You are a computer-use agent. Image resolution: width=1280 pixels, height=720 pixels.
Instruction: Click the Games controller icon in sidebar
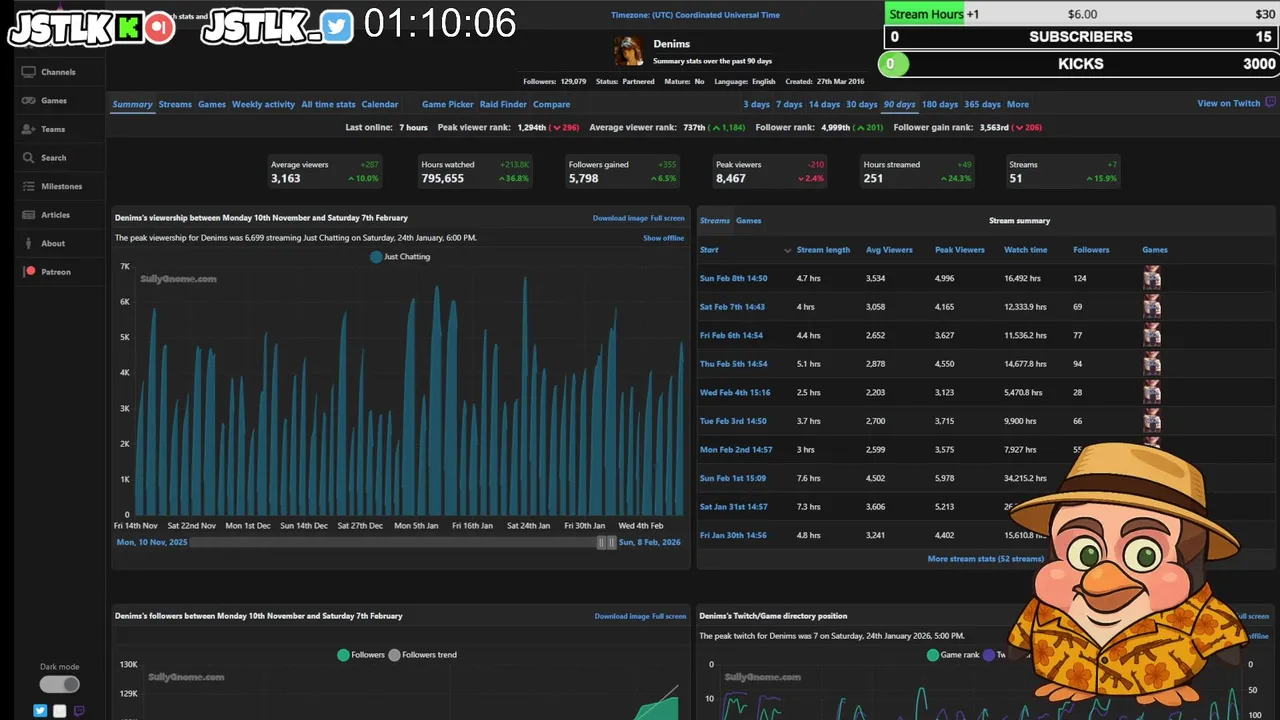29,100
